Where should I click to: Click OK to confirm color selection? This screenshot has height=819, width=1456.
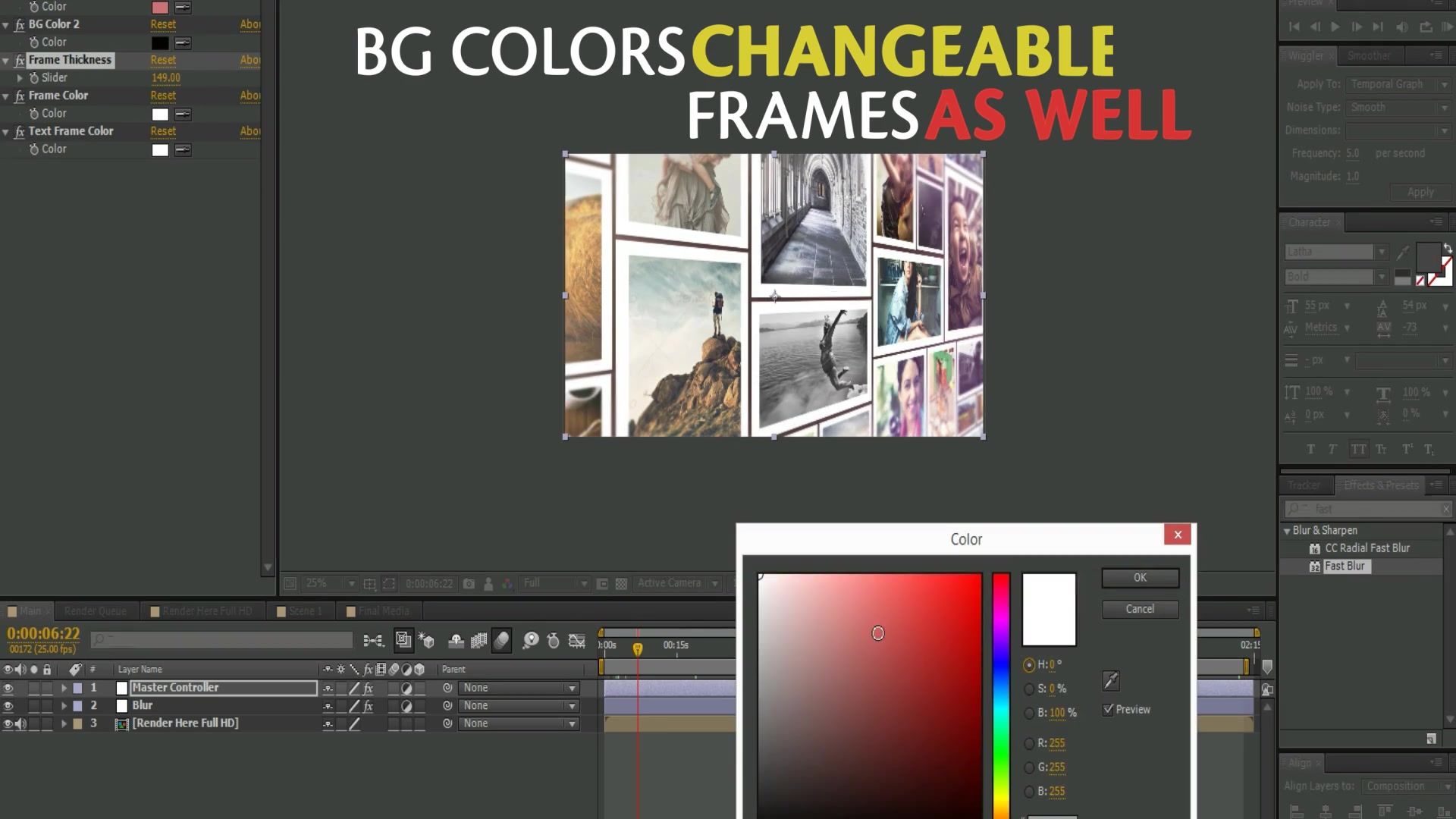[x=1139, y=576]
